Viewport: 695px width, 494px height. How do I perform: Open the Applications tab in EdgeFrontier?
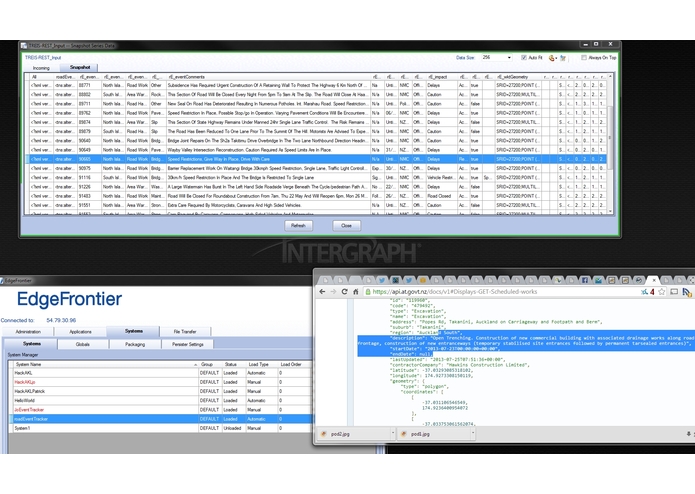pyautogui.click(x=80, y=331)
